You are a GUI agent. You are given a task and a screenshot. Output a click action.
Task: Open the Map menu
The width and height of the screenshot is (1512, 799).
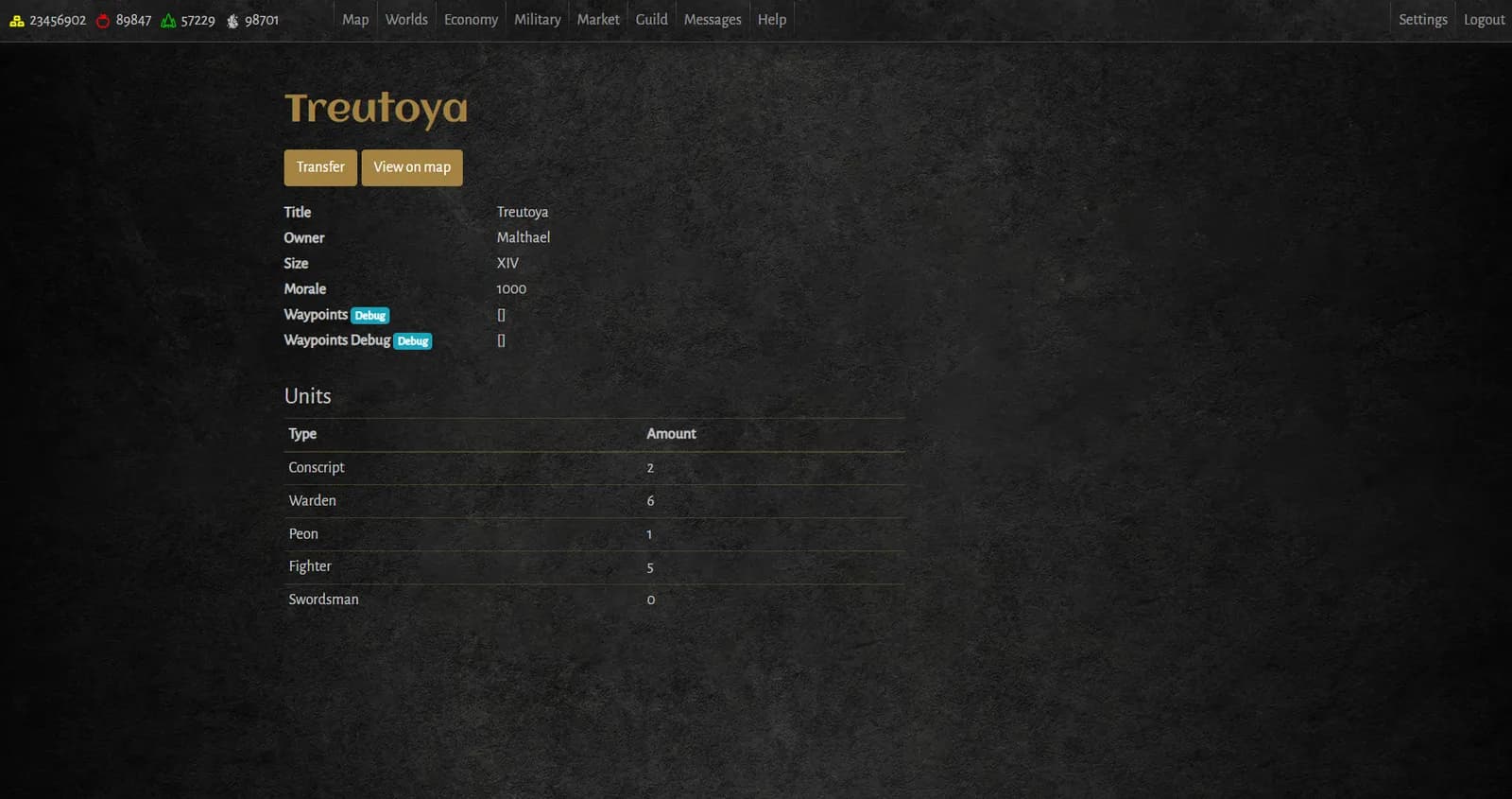click(355, 20)
